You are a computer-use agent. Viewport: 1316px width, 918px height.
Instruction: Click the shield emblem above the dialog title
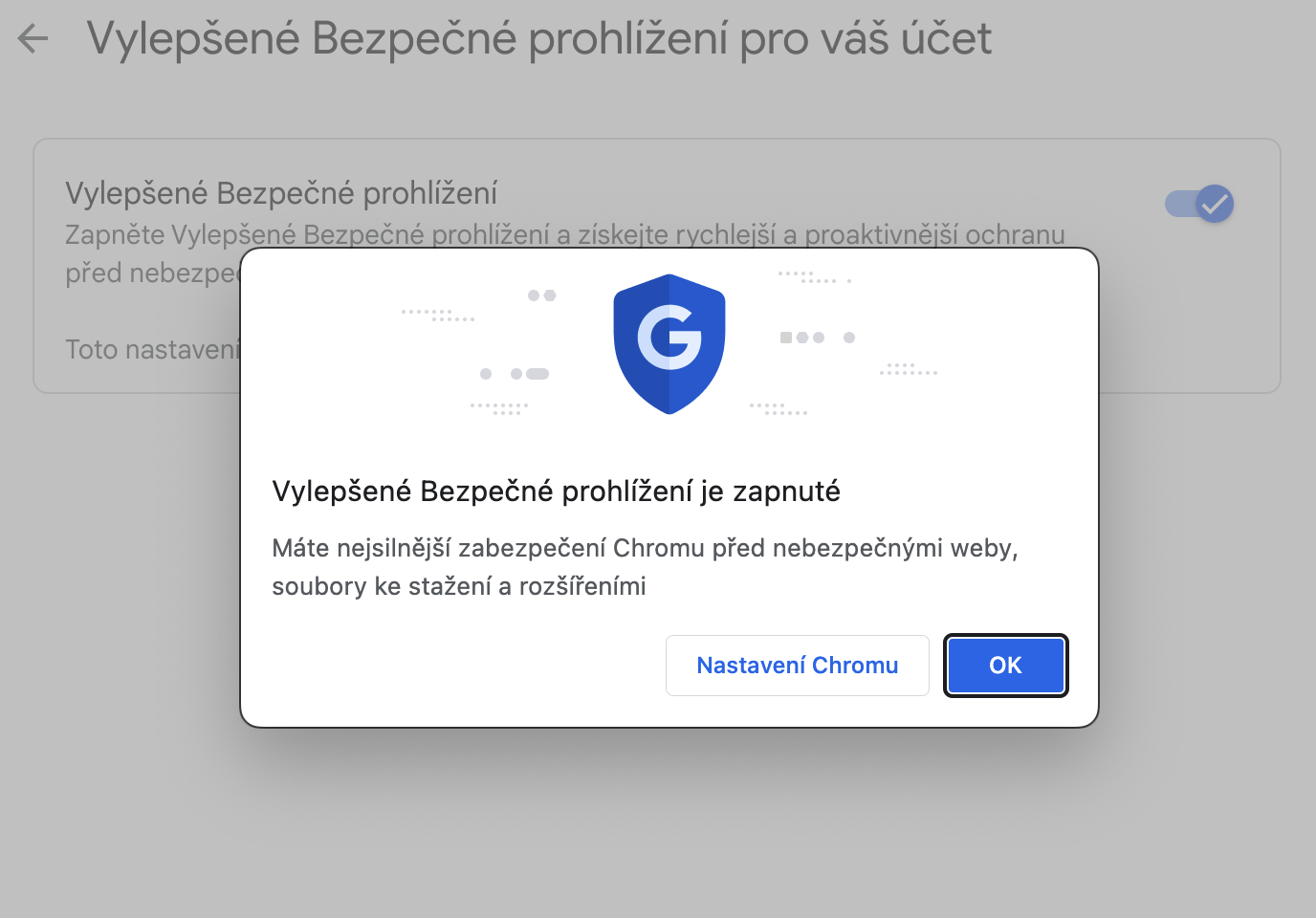669,344
